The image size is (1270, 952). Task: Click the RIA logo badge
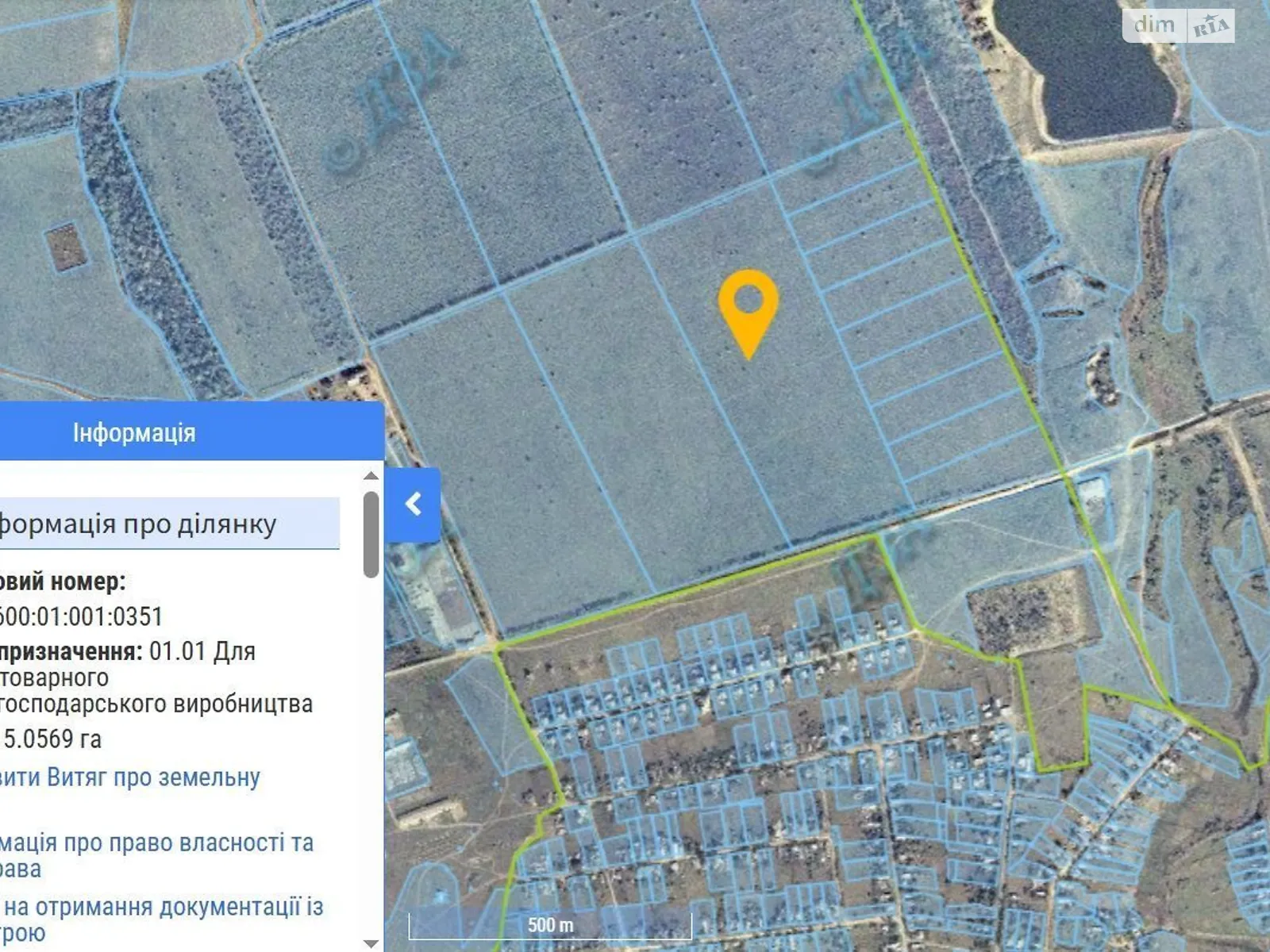point(1211,27)
